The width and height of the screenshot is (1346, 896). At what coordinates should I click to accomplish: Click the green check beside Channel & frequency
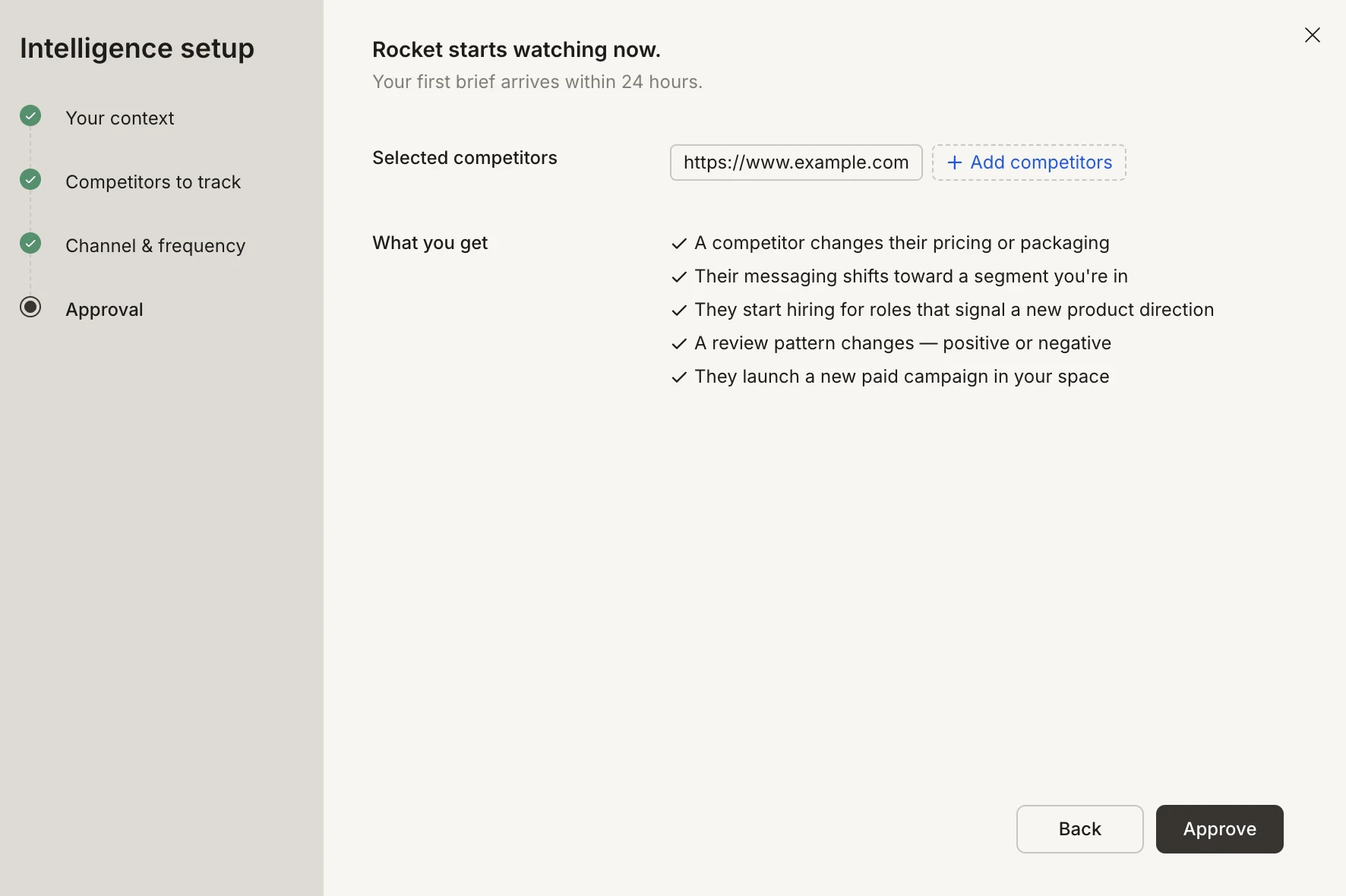pyautogui.click(x=30, y=243)
